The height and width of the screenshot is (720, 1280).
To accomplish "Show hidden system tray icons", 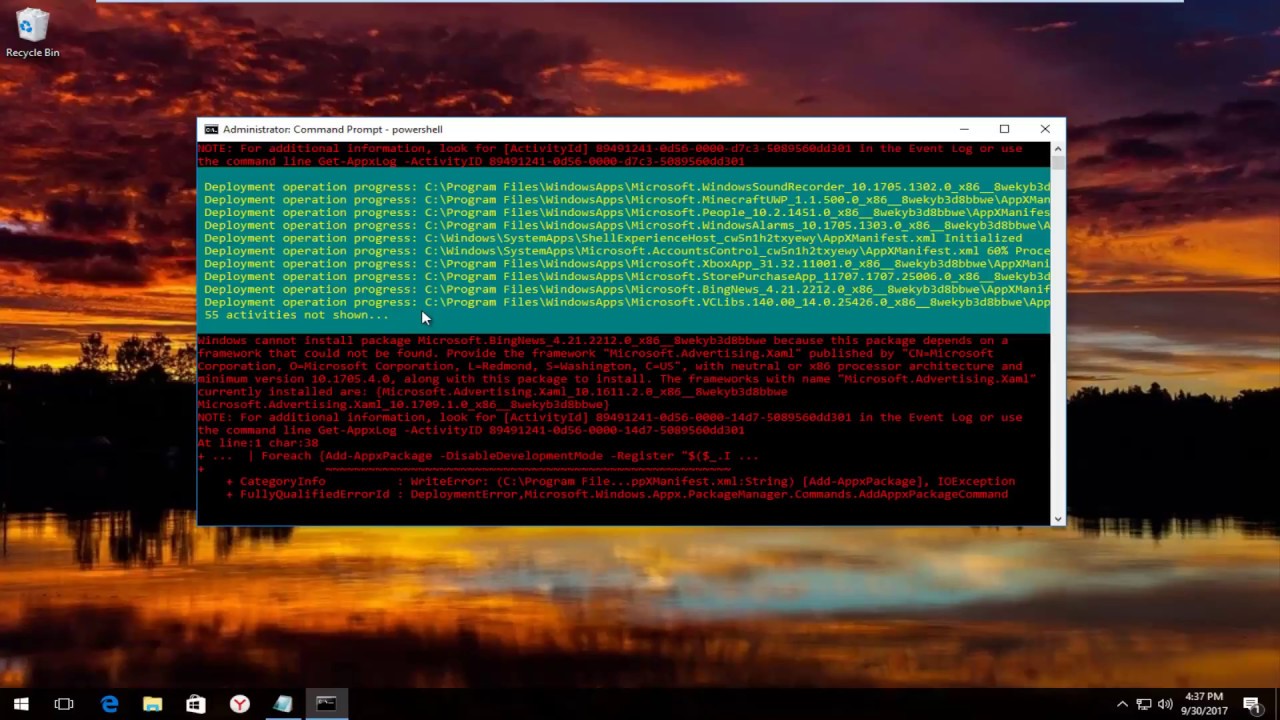I will pyautogui.click(x=1122, y=704).
